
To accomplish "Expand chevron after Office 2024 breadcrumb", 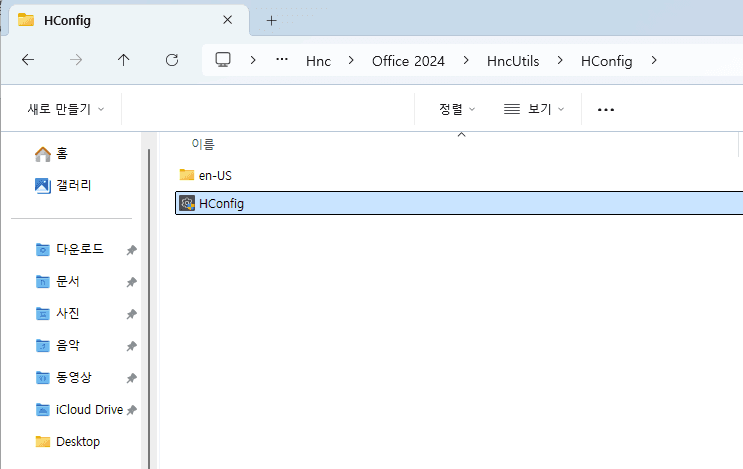I will [x=466, y=60].
